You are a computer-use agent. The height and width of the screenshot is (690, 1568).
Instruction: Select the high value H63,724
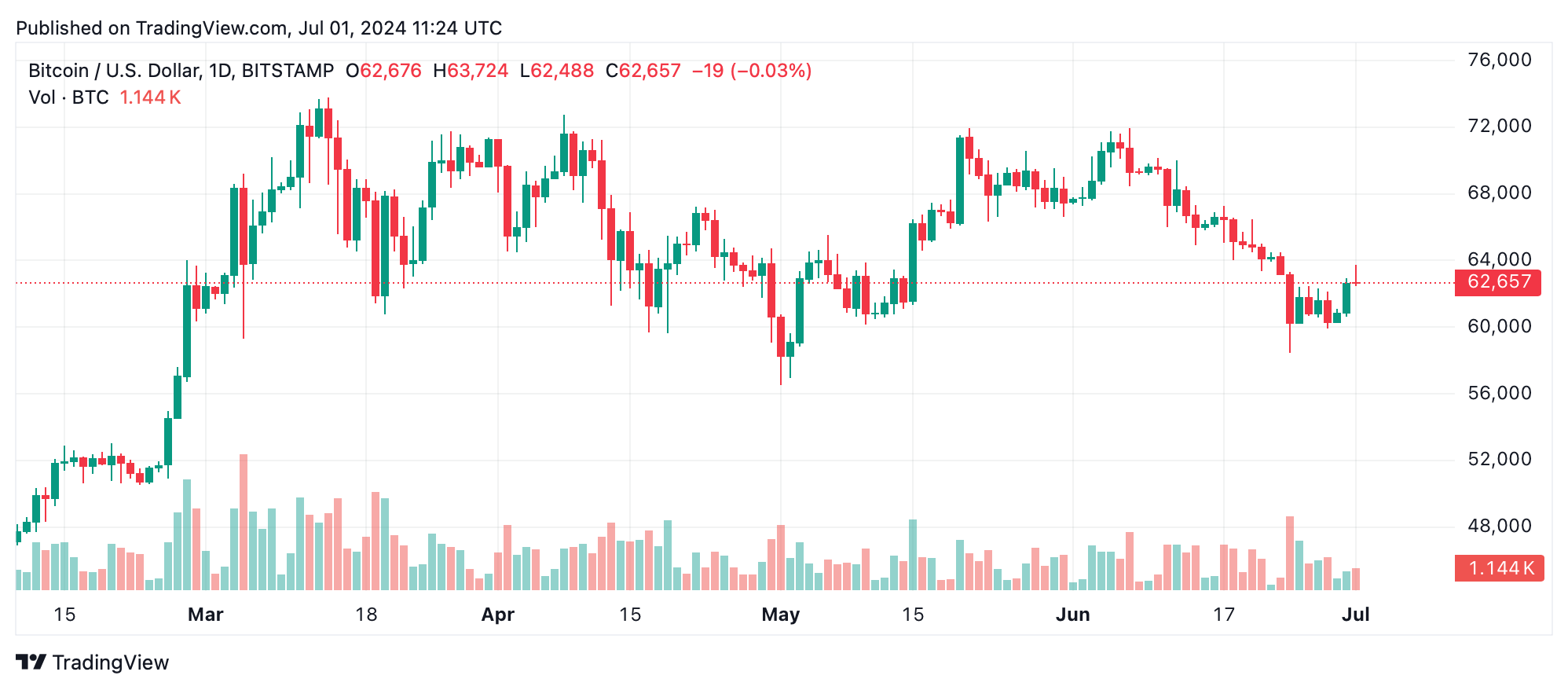pos(471,71)
